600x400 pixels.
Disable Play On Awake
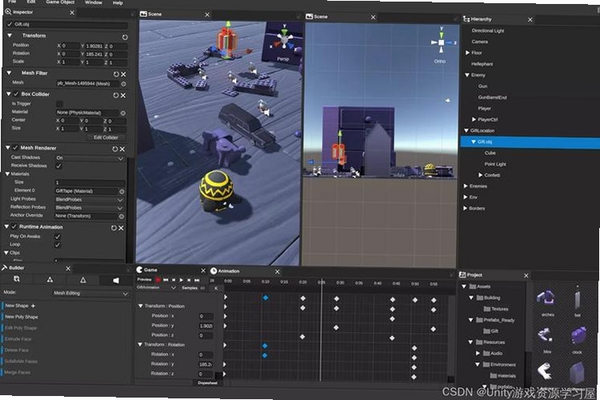click(57, 237)
